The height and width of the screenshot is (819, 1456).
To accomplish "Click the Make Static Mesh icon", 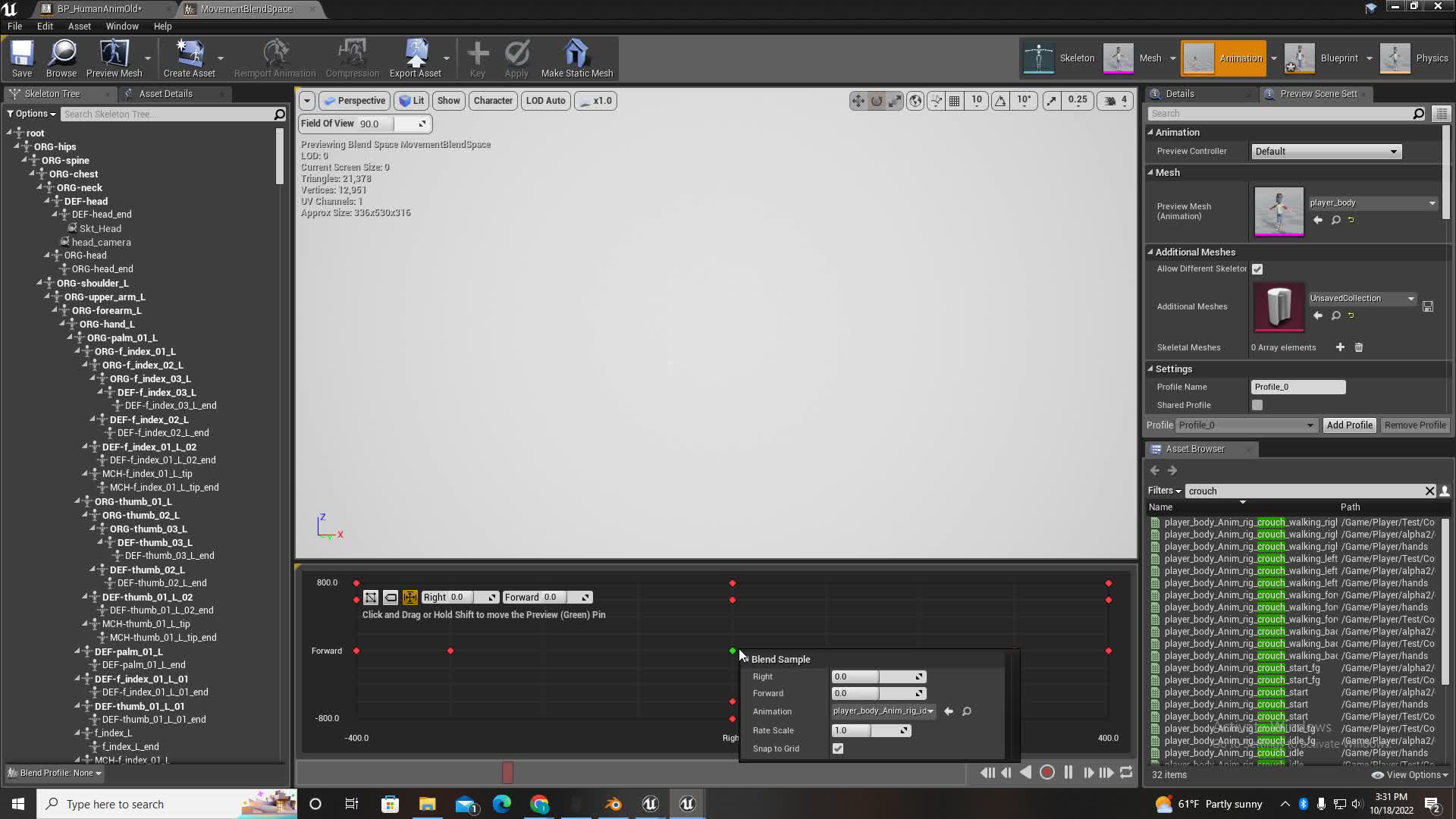I will [576, 58].
